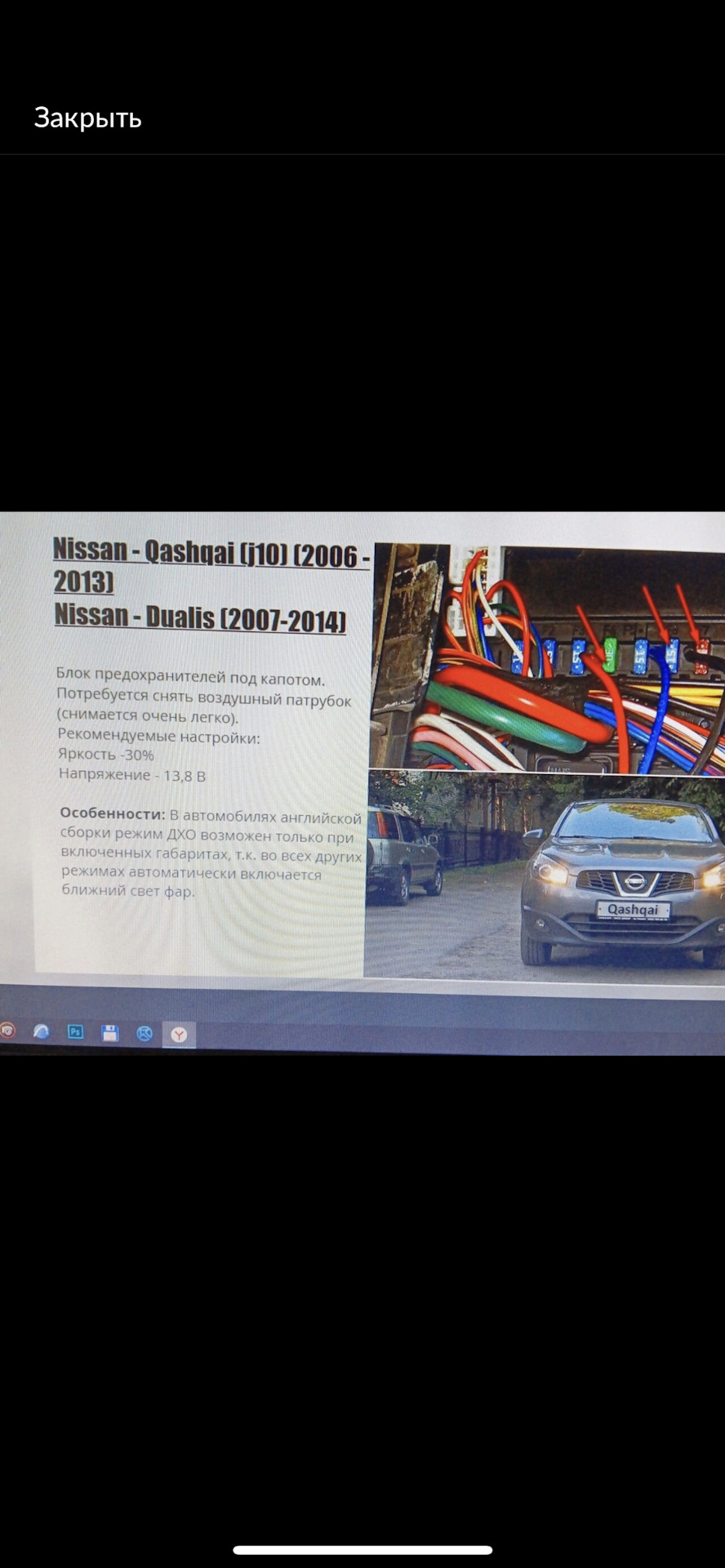Click the Nissan - Qashqai (j10) heading
The image size is (725, 1568).
click(211, 566)
